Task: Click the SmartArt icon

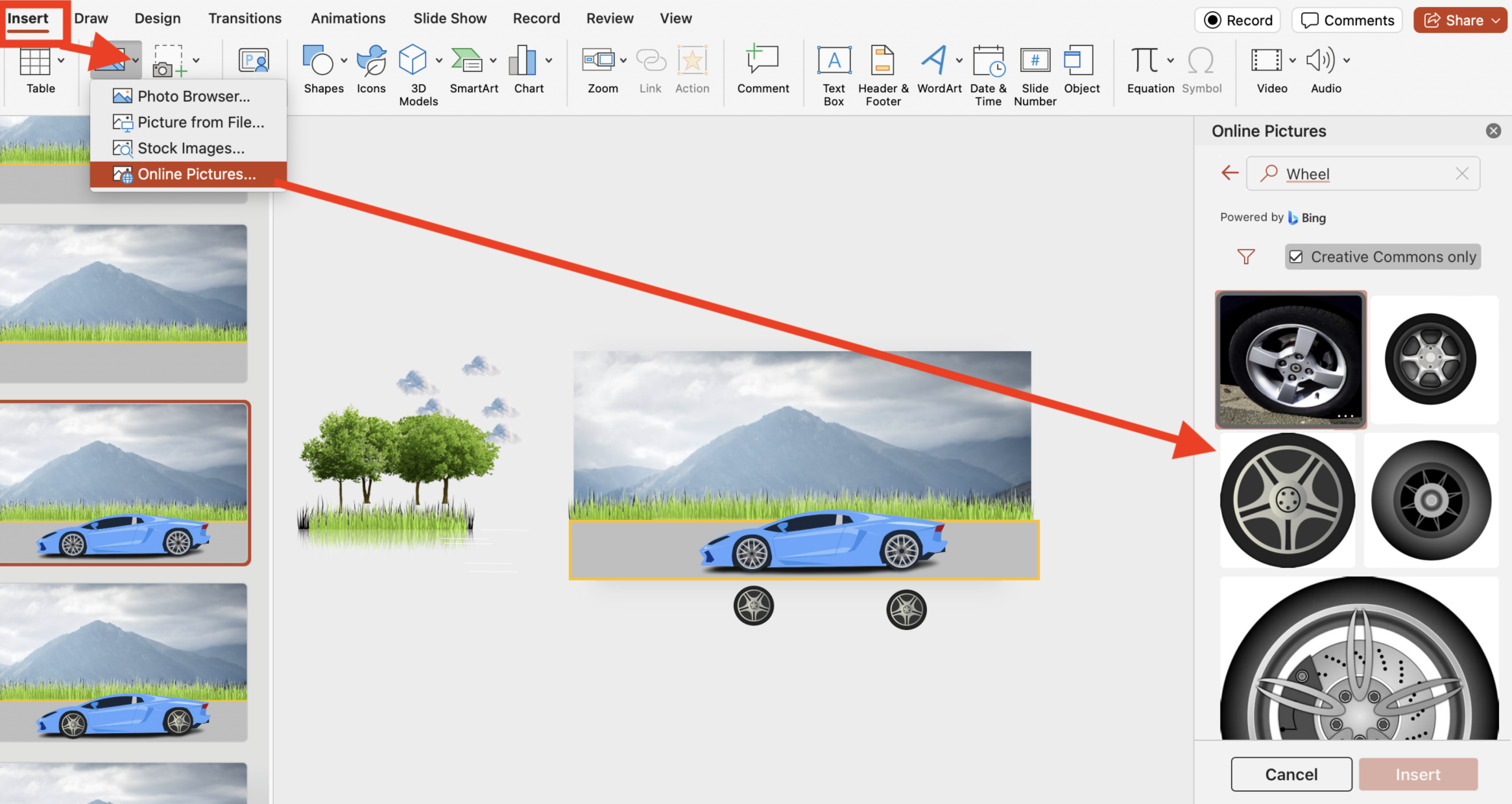Action: [467, 60]
